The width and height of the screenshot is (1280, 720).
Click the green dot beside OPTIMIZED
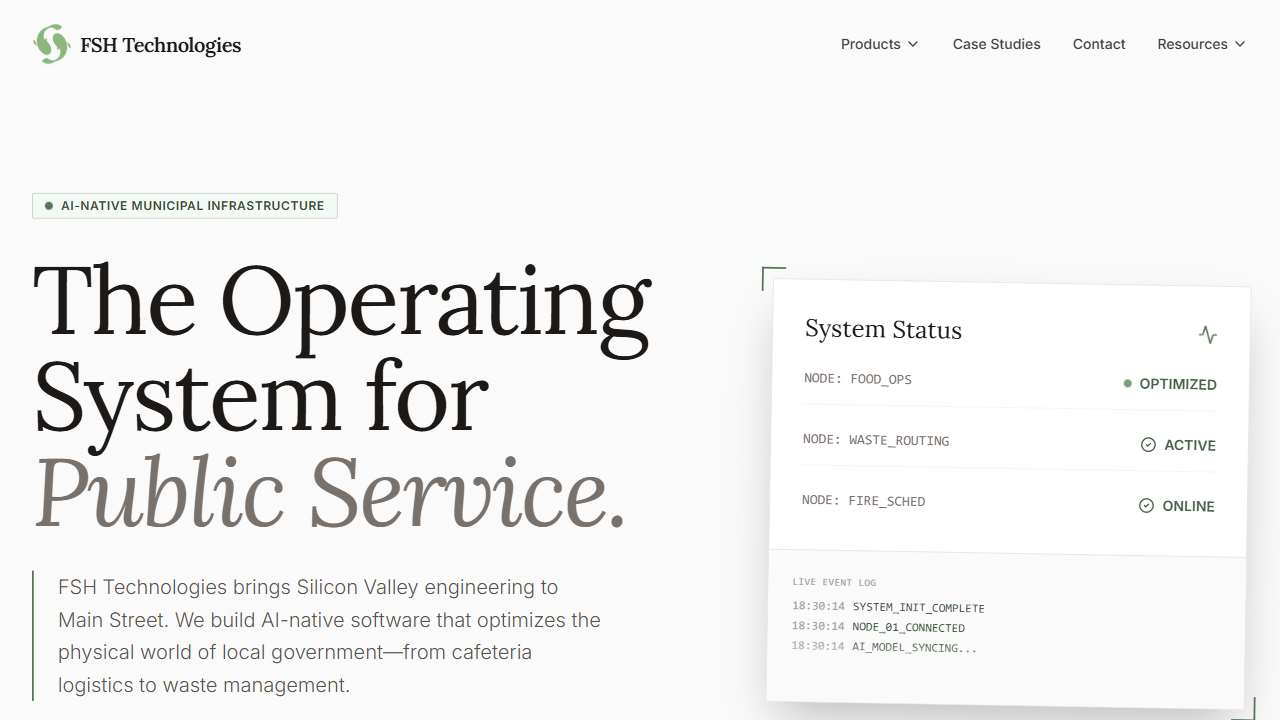tap(1128, 383)
